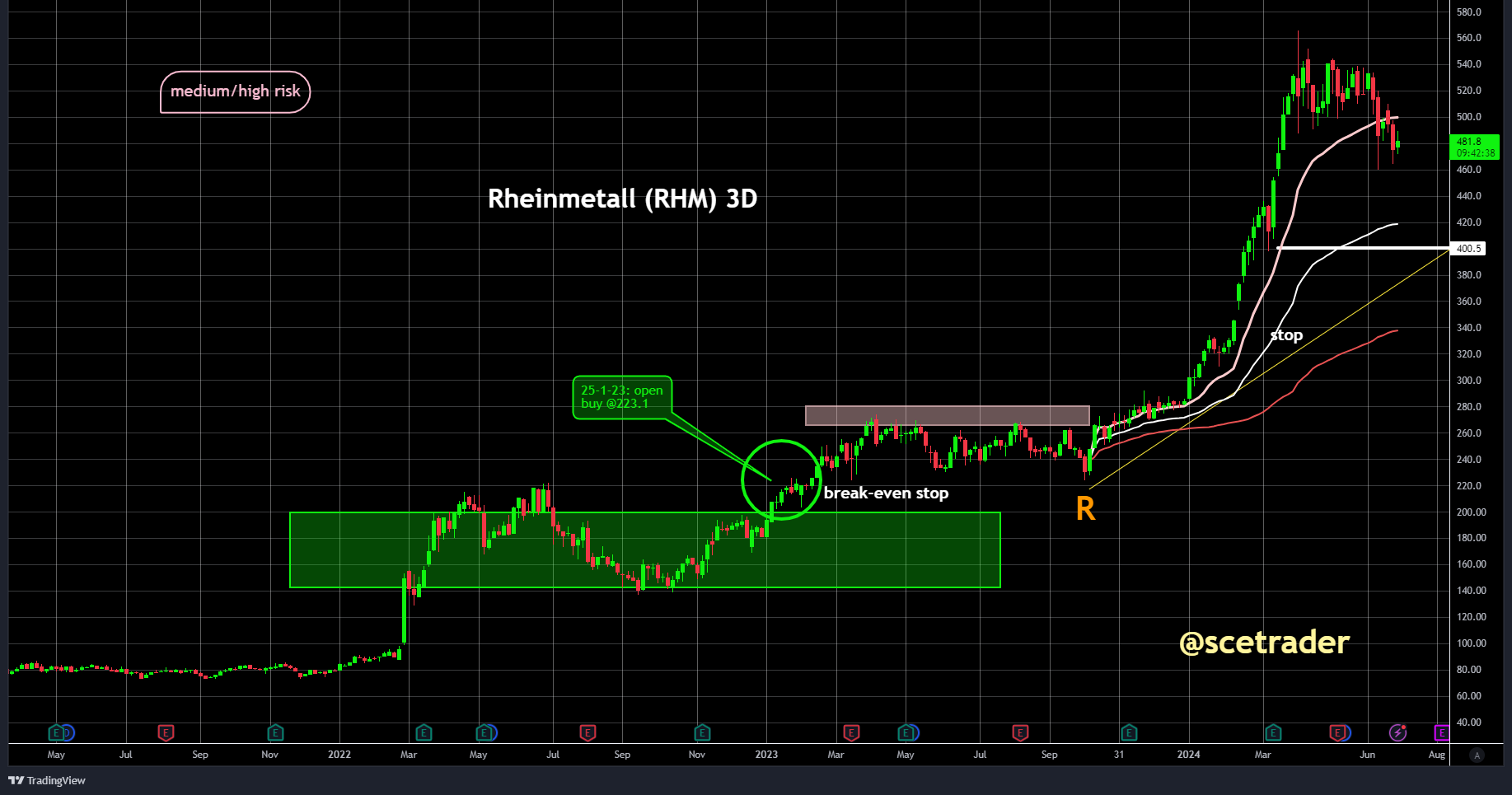Click the green earnings marker at May 2023

pyautogui.click(x=906, y=732)
